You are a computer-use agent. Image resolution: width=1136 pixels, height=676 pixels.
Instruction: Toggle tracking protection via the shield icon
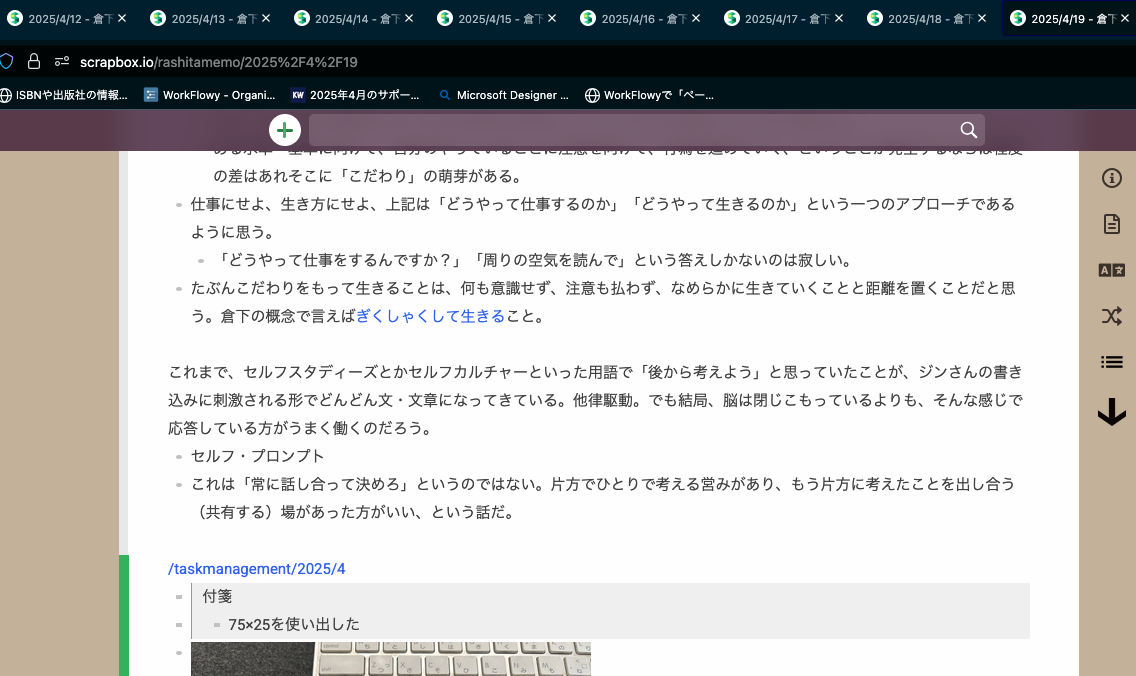(7, 59)
